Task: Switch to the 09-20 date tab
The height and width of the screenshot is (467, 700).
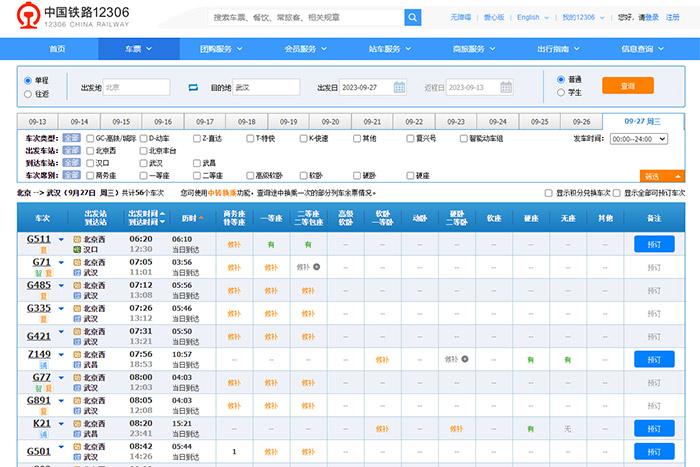Action: (x=330, y=121)
